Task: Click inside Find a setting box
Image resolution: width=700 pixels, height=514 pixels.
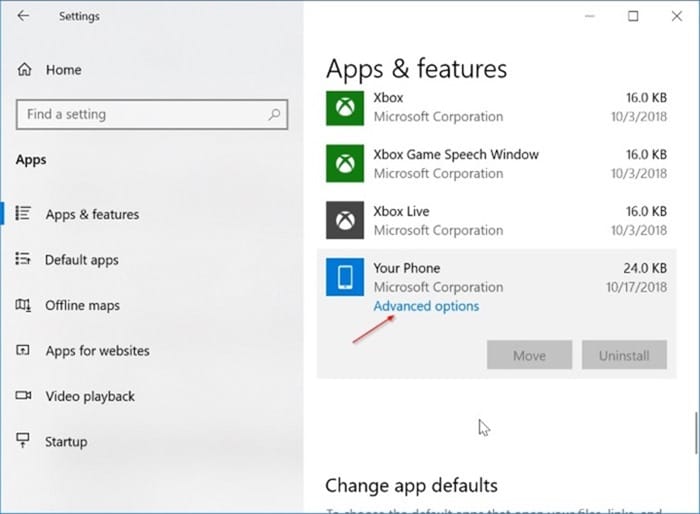Action: click(x=152, y=115)
